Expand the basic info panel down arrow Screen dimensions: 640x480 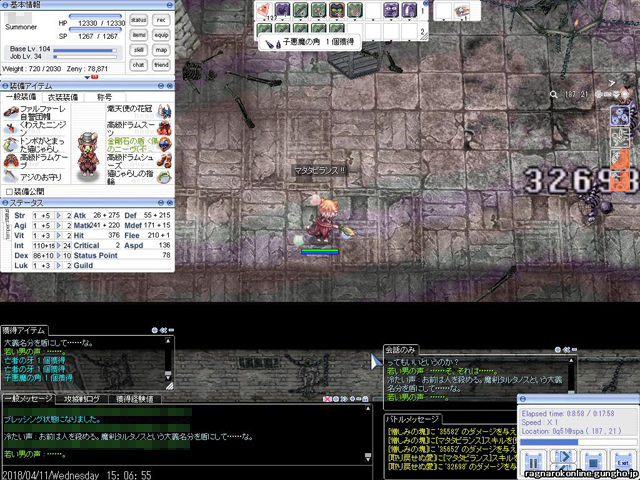click(87, 77)
